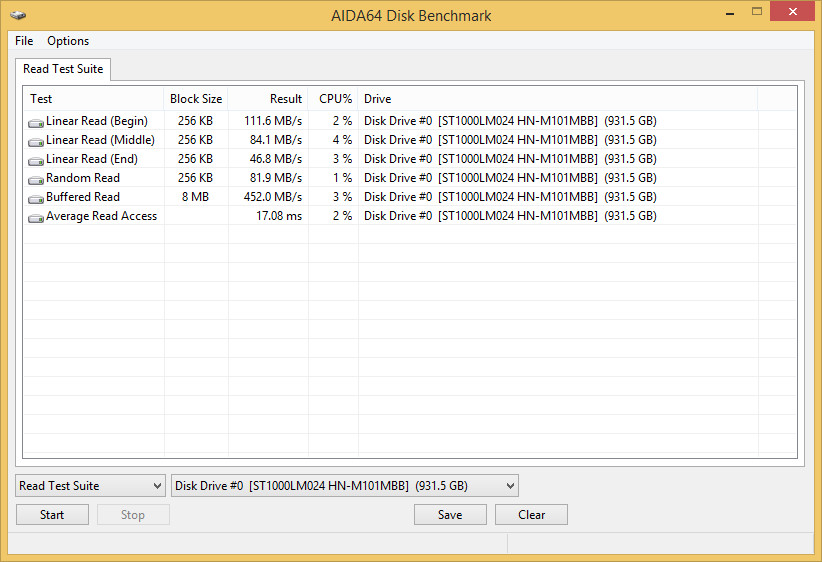
Task: Select the Average Read Access row label
Action: [x=101, y=216]
